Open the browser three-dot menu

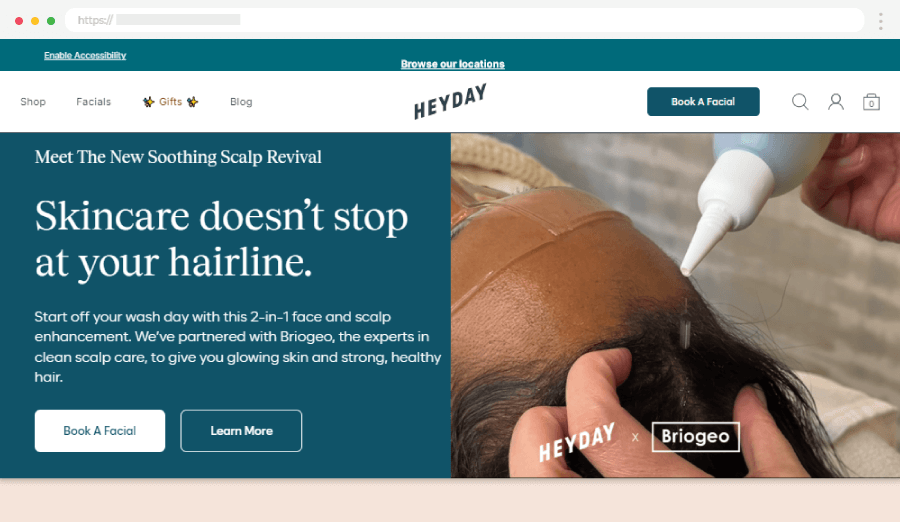coord(880,21)
